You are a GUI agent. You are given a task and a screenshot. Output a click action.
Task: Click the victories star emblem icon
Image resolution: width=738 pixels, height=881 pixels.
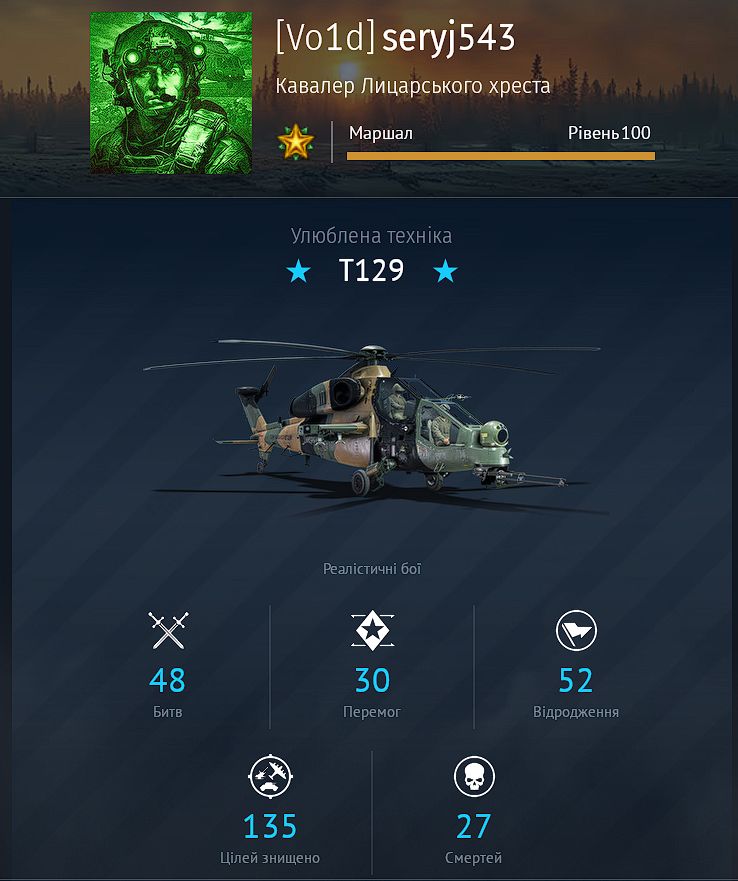372,630
